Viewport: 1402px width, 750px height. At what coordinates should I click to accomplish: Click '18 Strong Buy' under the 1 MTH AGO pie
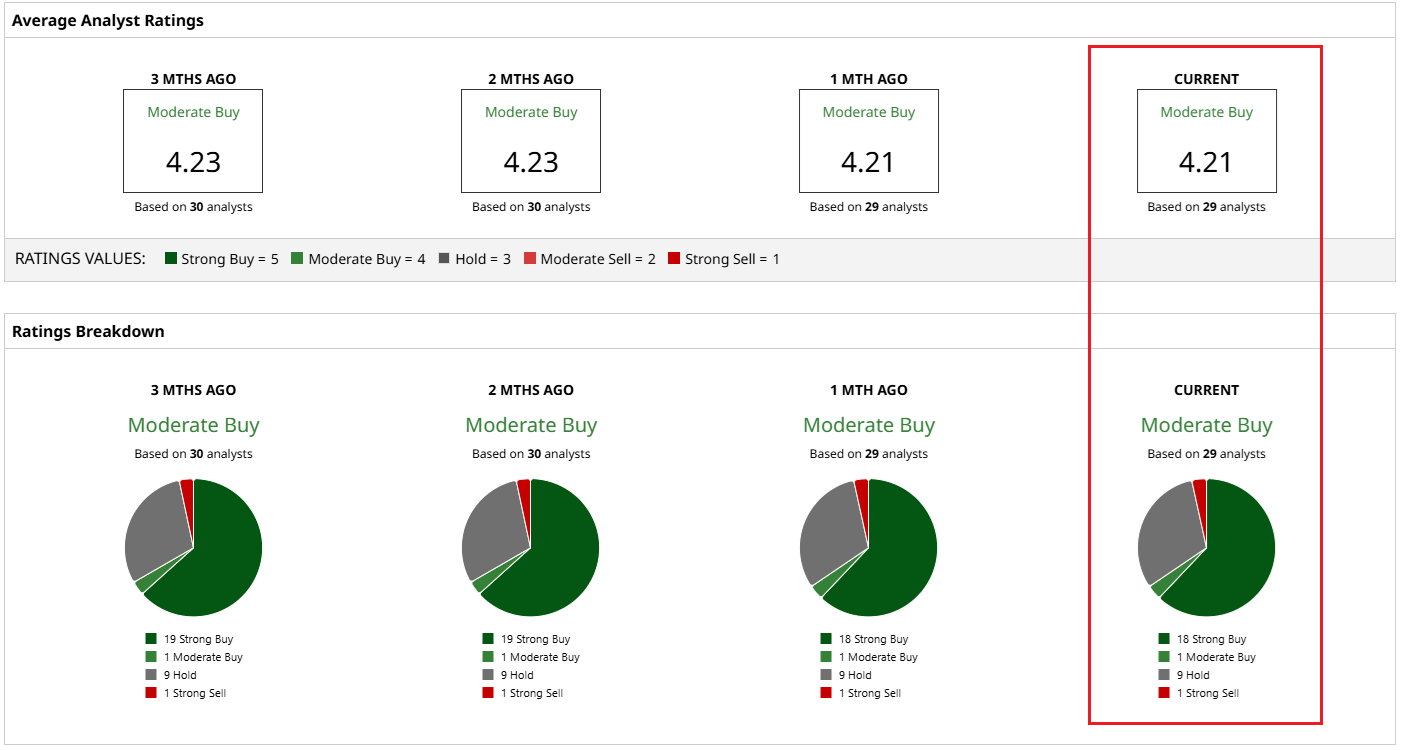tap(874, 639)
